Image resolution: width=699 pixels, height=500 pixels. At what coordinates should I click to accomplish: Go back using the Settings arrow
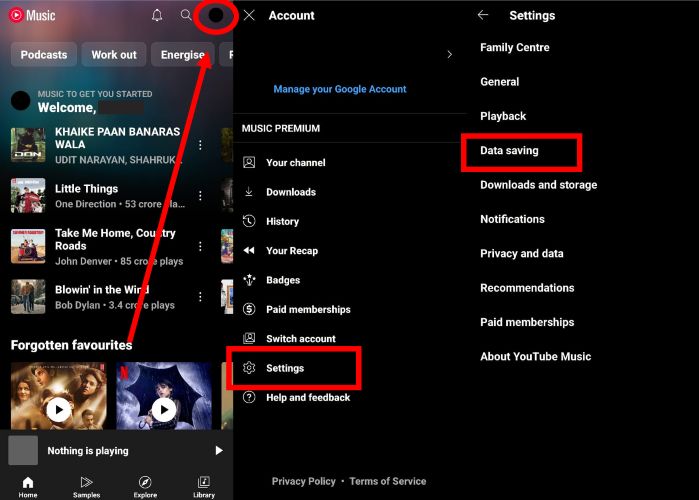[483, 16]
